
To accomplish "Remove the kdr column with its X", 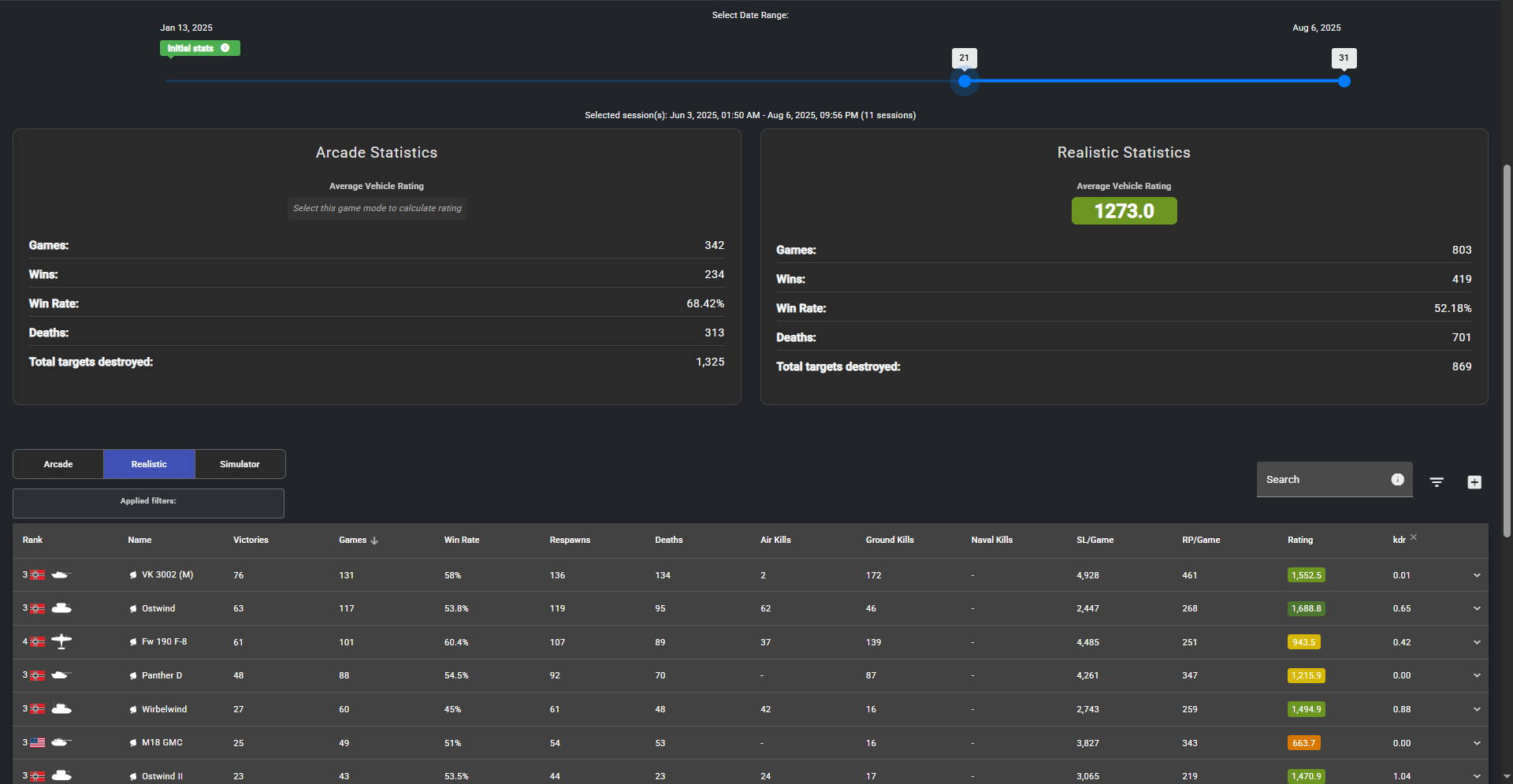I will (1414, 537).
